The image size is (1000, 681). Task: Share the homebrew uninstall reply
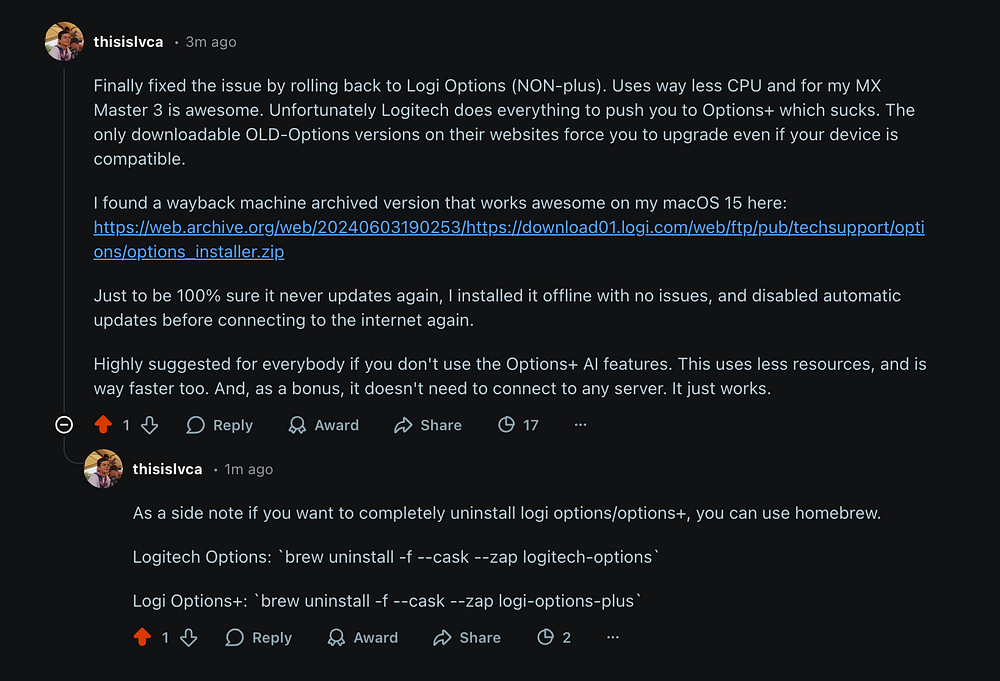coord(467,637)
